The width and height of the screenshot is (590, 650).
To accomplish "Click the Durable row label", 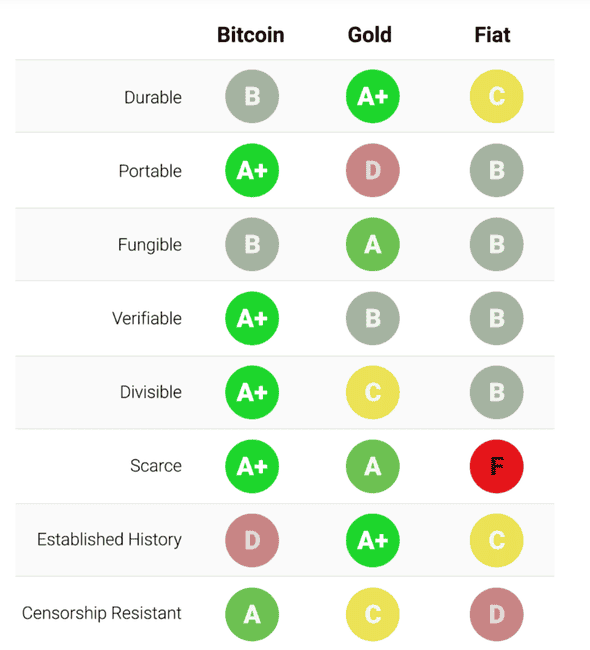I will 153,97.
